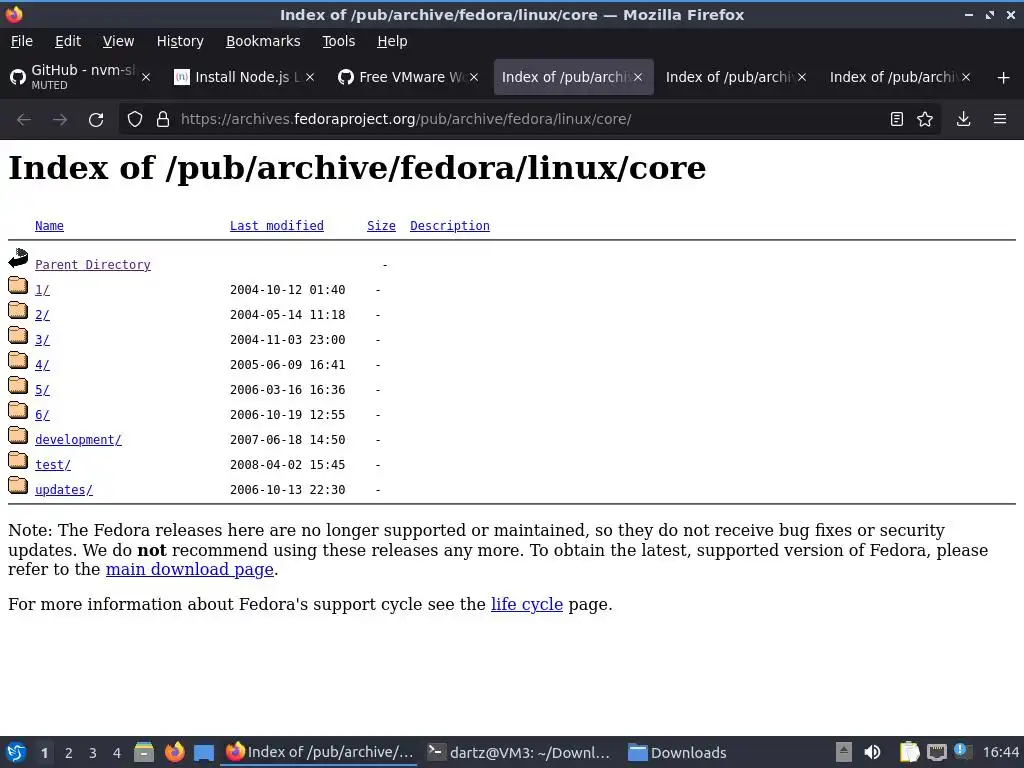Screen dimensions: 1024x768
Task: Open the updates/ directory link
Action: (64, 490)
